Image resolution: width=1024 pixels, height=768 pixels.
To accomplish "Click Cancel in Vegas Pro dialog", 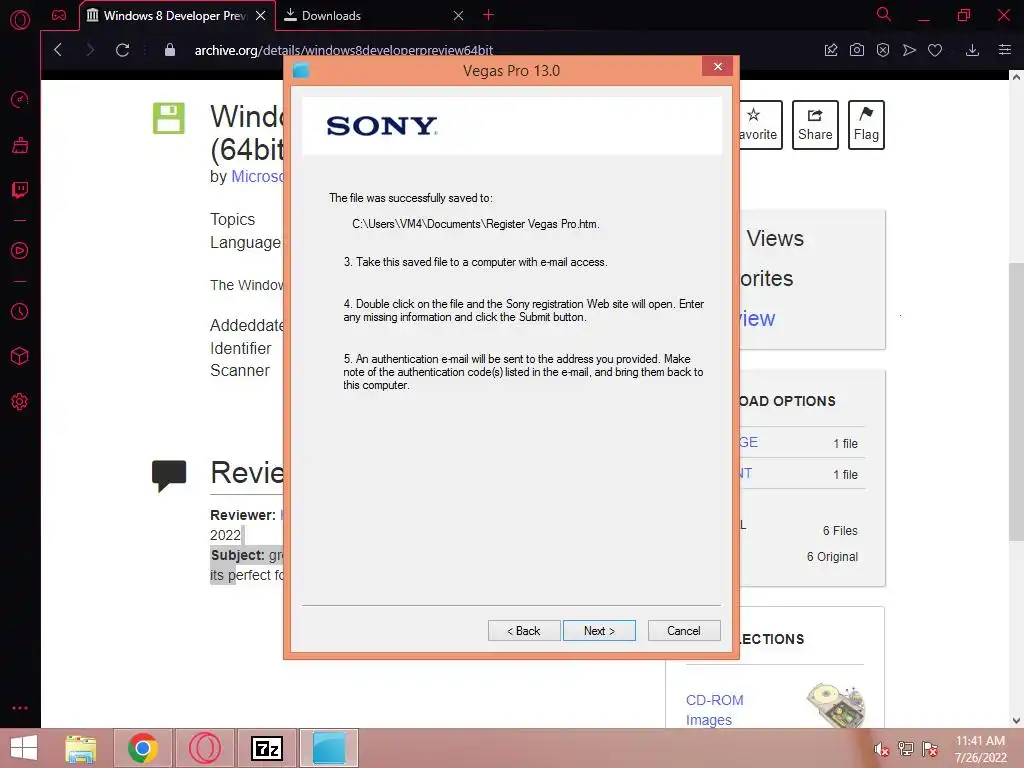I will click(x=684, y=631).
